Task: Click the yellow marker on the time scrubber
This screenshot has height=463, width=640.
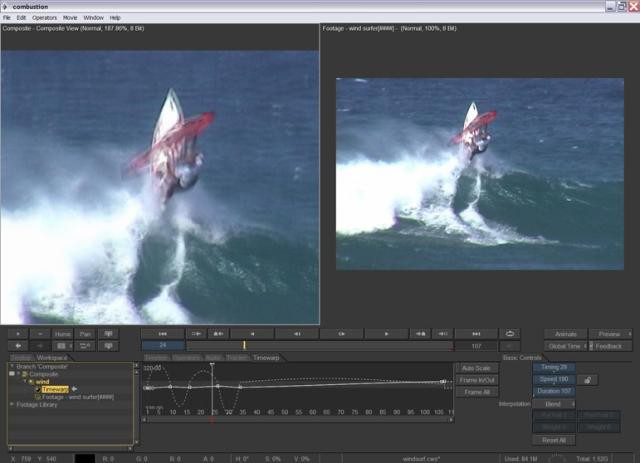Action: 243,345
